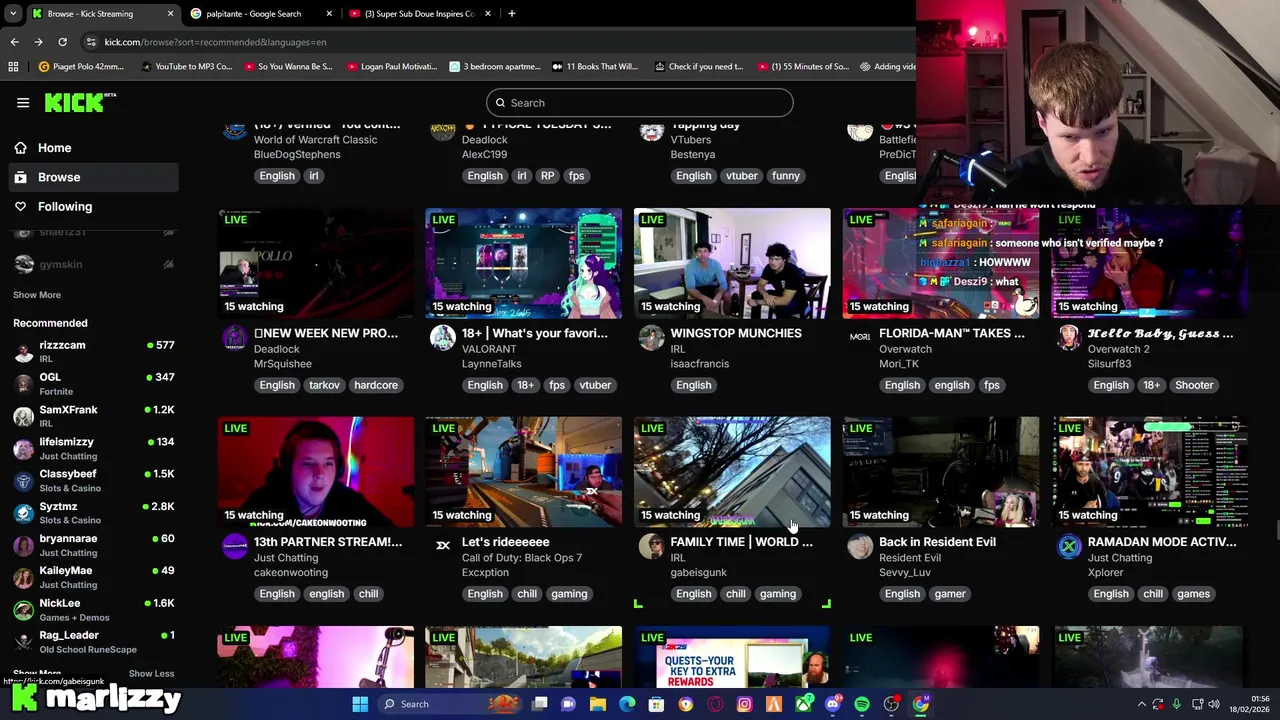Reload the current page
The image size is (1280, 720).
[62, 42]
